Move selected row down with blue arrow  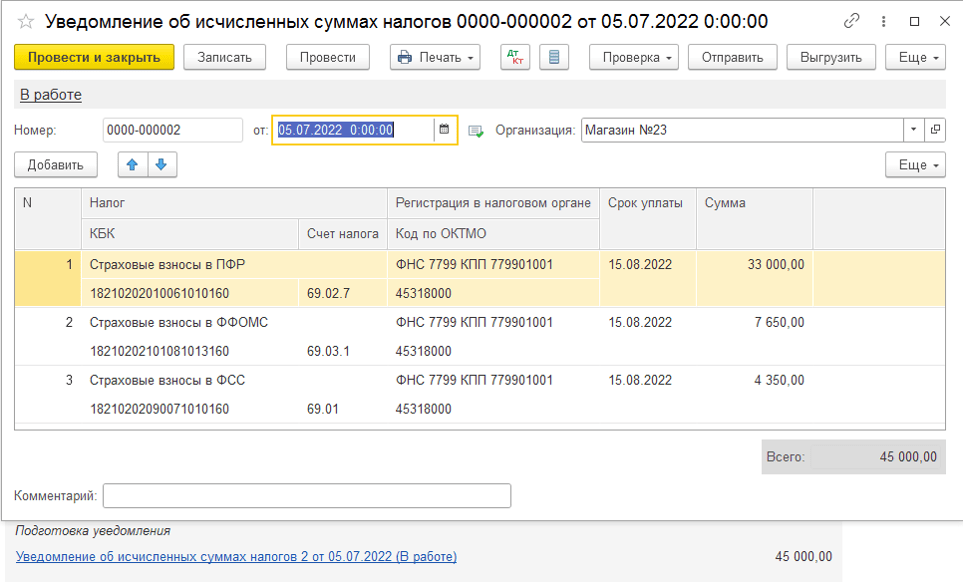[x=161, y=163]
